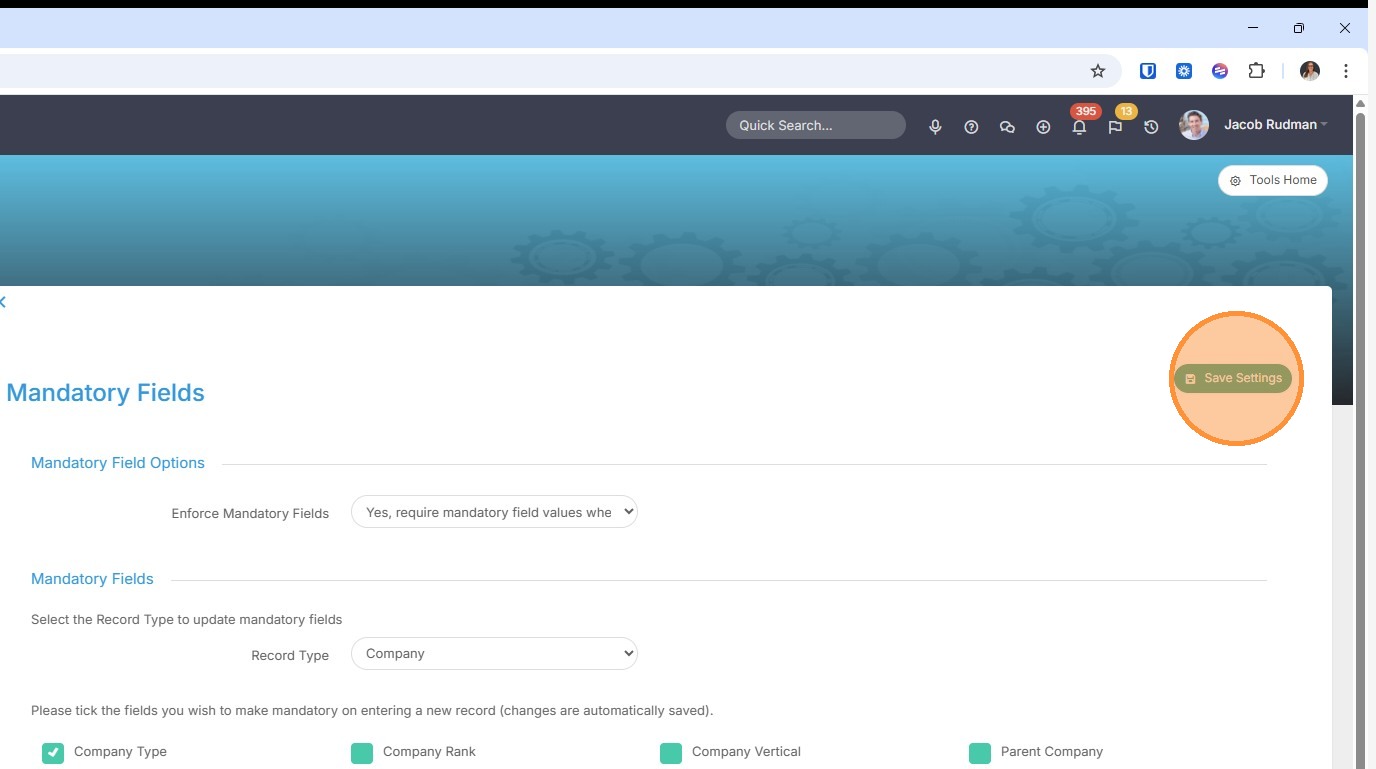Open the Bitwarden extension icon

pos(1148,71)
